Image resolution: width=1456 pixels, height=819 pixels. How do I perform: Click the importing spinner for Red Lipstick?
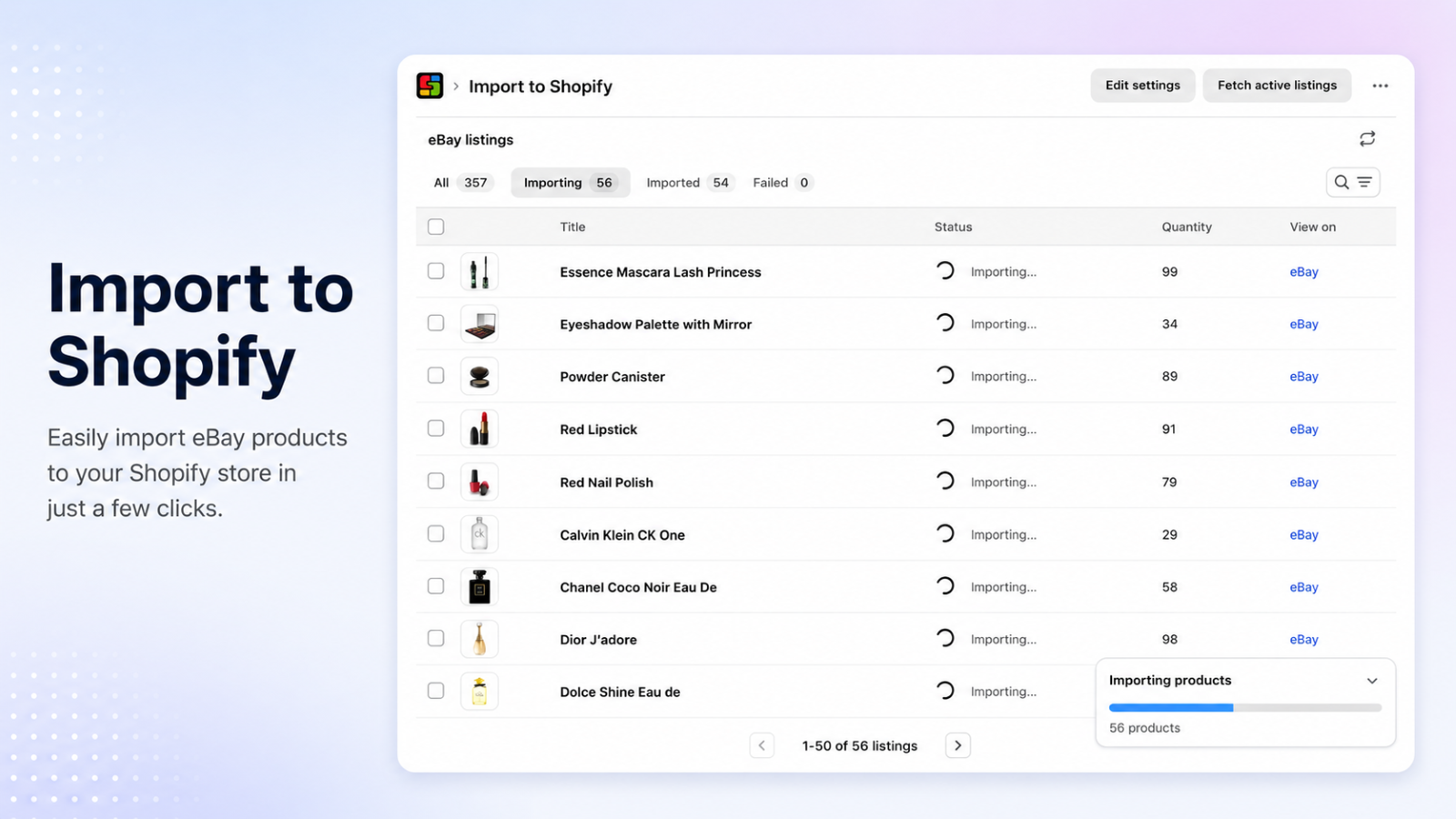pos(945,428)
